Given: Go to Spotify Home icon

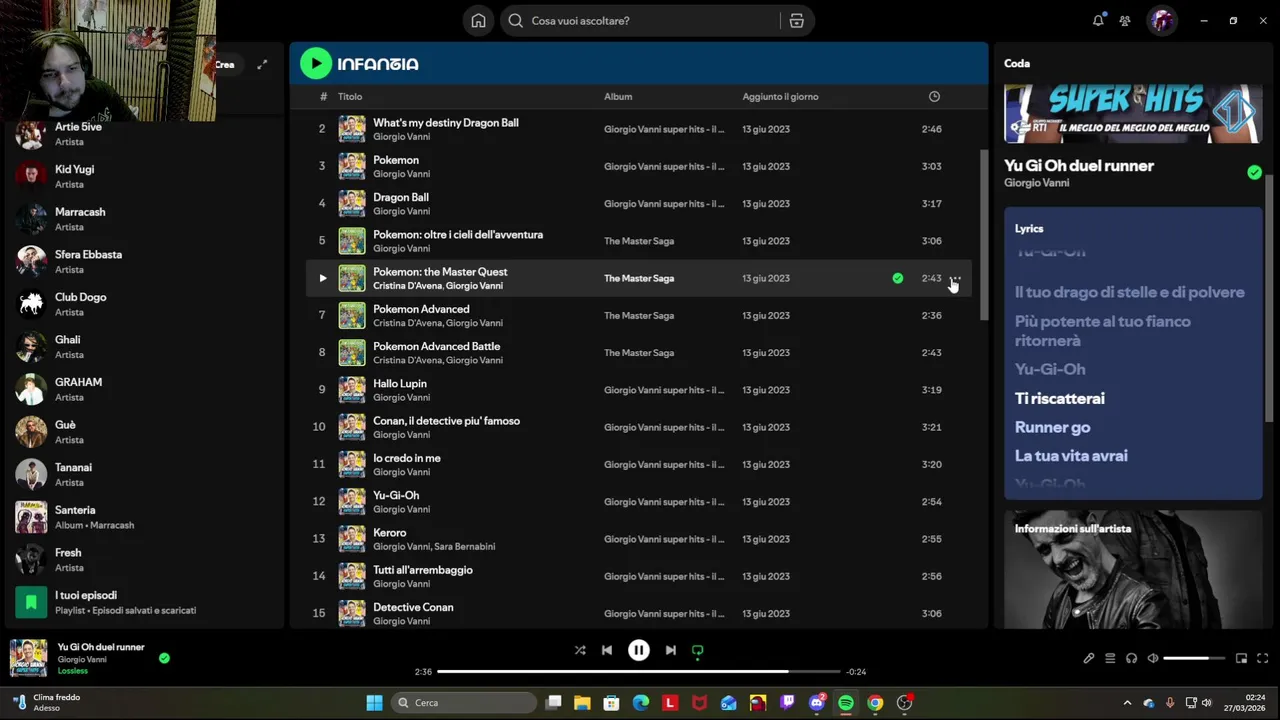Looking at the screenshot, I should click(x=478, y=21).
